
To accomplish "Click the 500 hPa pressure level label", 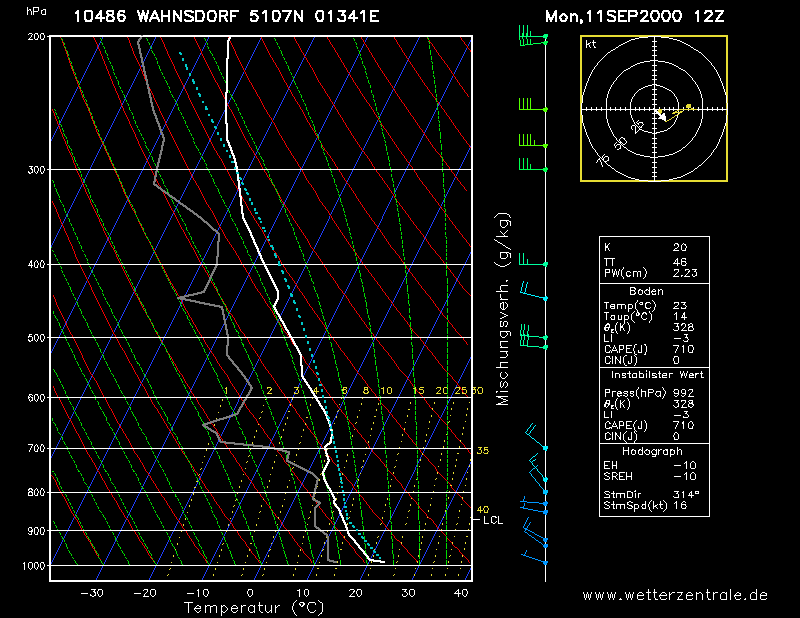I will pos(36,338).
